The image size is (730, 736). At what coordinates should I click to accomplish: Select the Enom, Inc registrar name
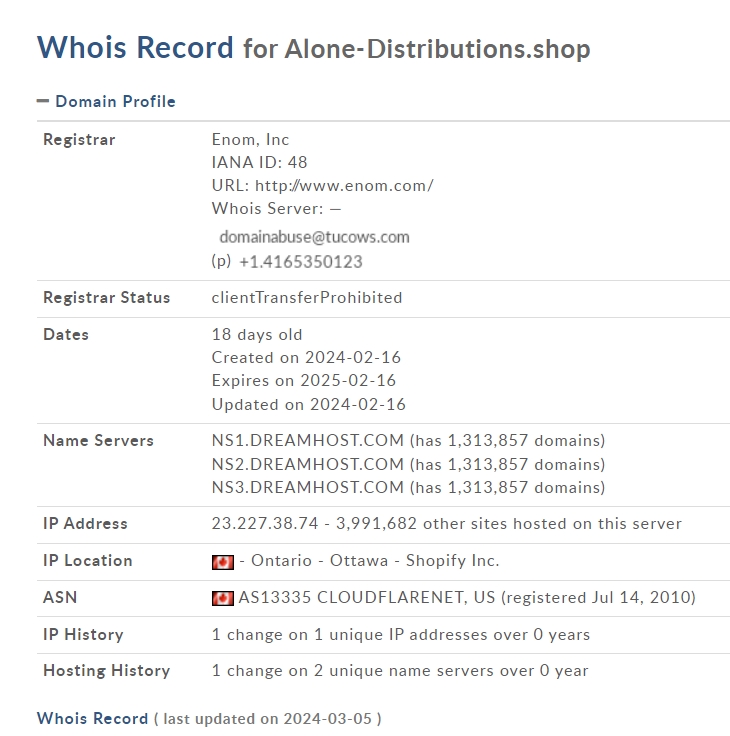tap(250, 139)
